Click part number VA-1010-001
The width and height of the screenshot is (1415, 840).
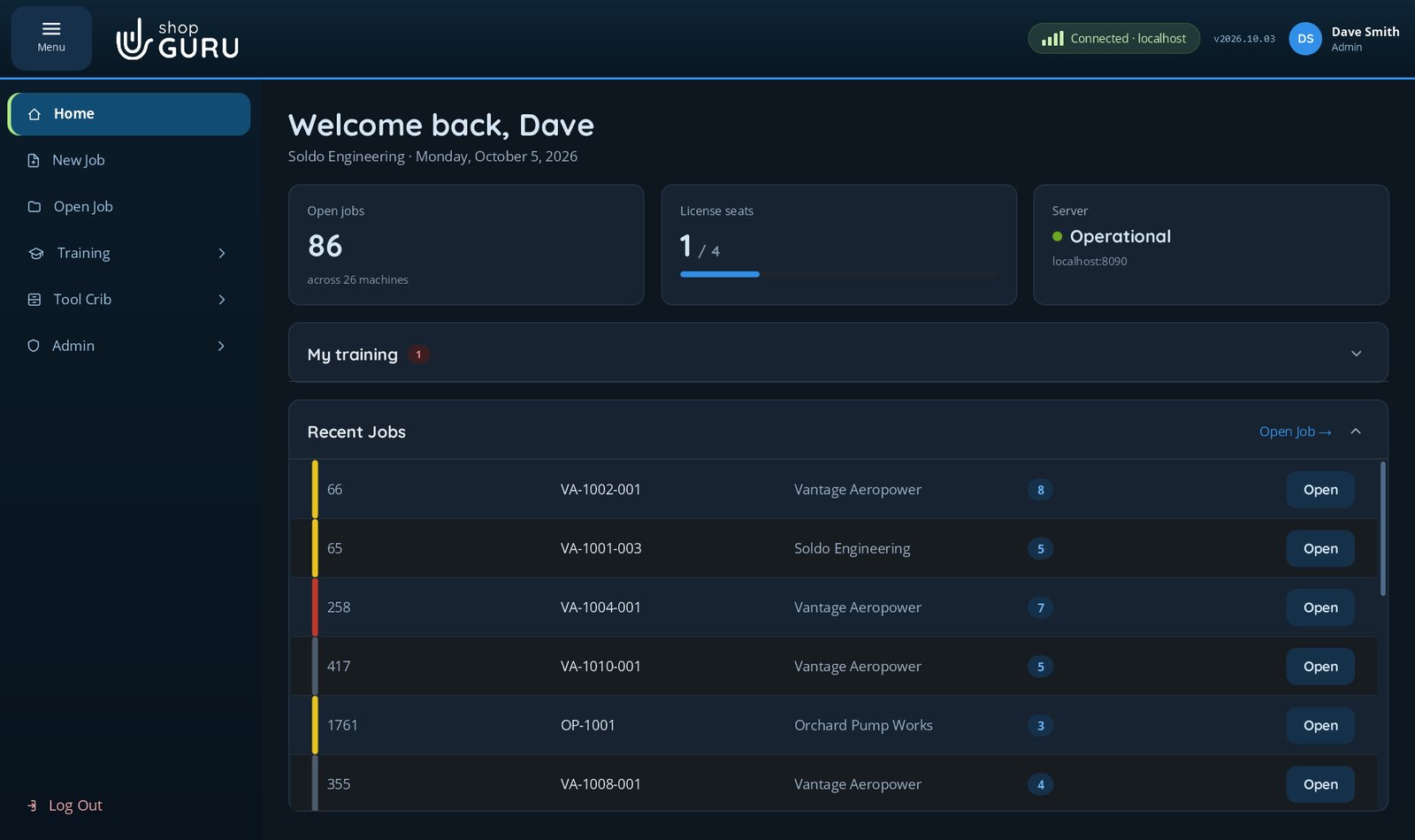[600, 667]
